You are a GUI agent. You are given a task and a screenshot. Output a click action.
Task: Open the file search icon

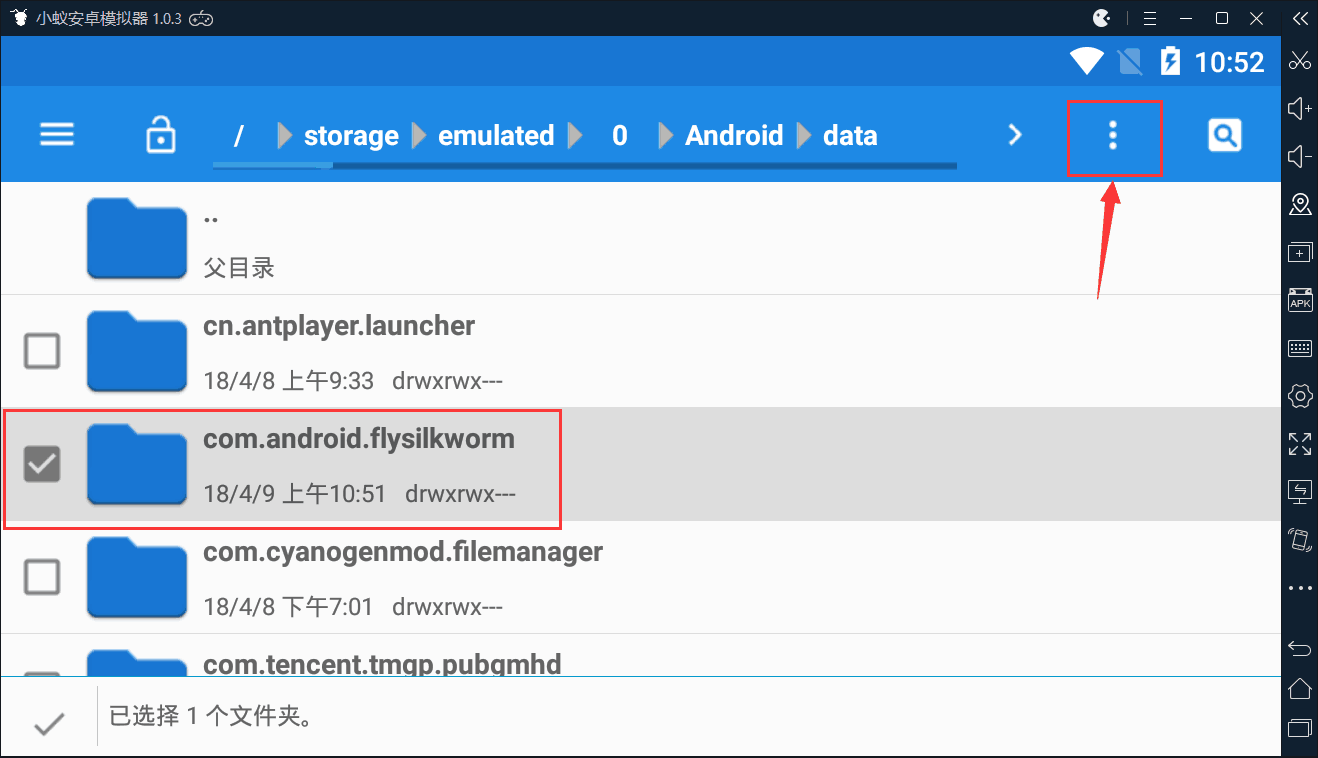(x=1224, y=135)
